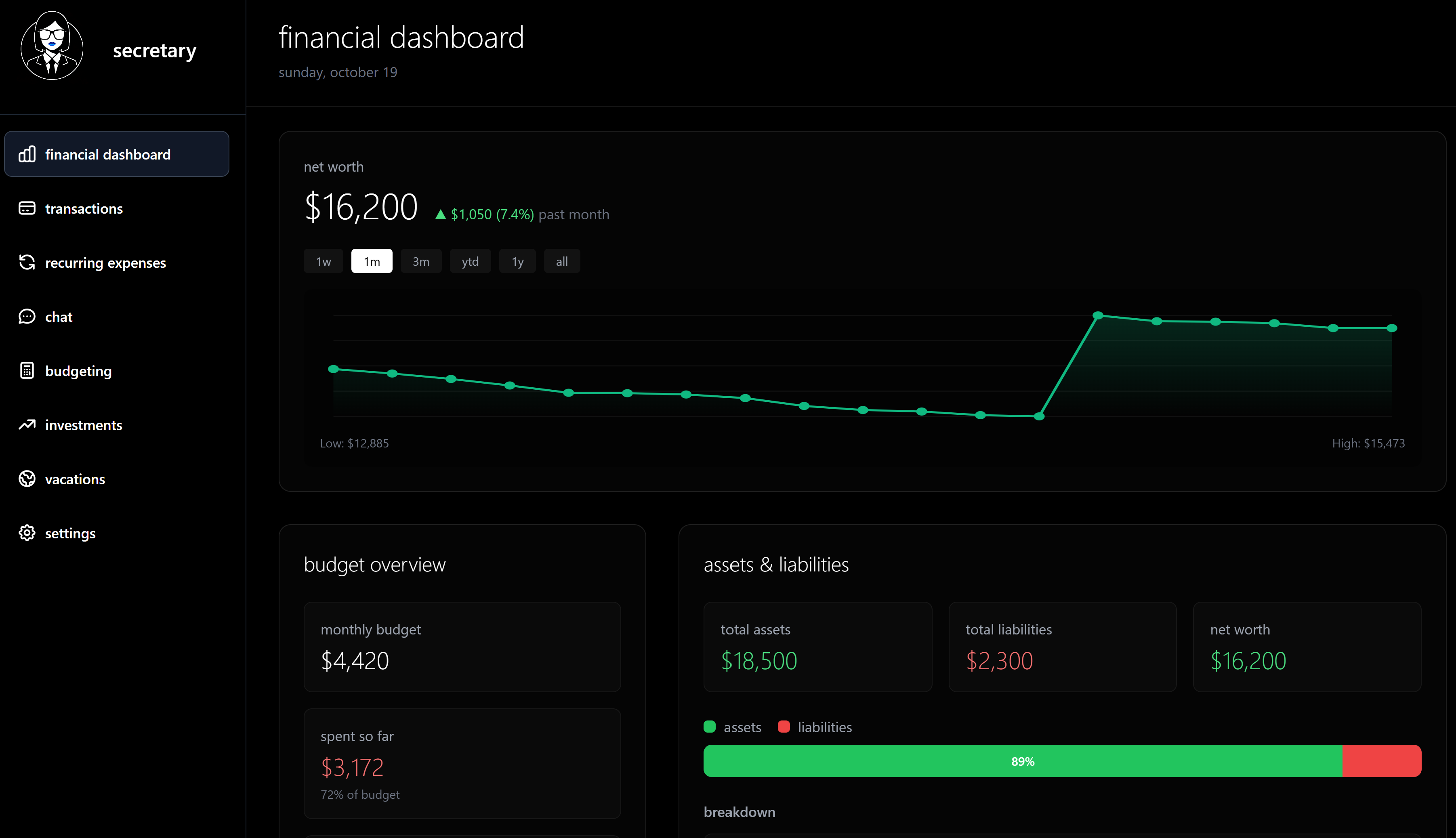Screen dimensions: 1456x838
Task: Click the highest data point on the chart
Action: [1097, 315]
